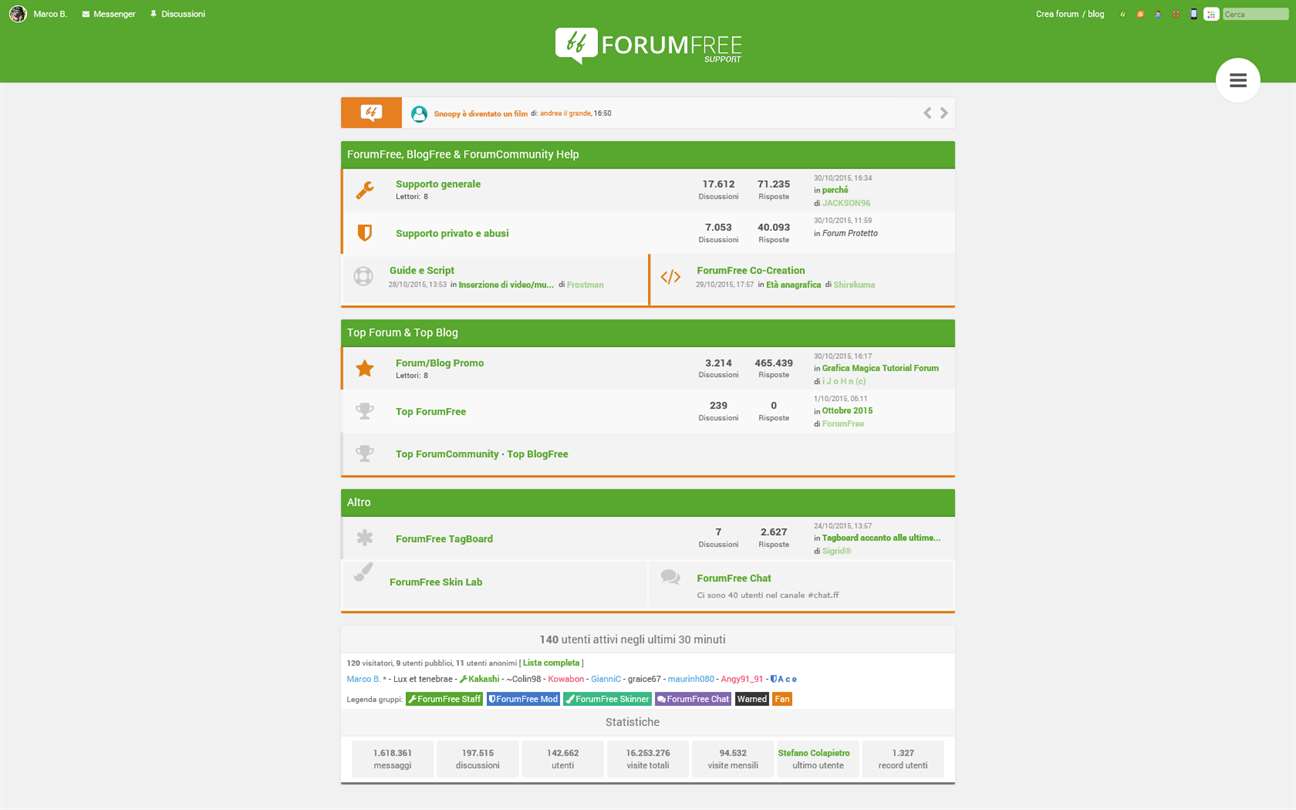The width and height of the screenshot is (1296, 810).
Task: Click the mobile phone icon in top bar
Action: 1193,14
